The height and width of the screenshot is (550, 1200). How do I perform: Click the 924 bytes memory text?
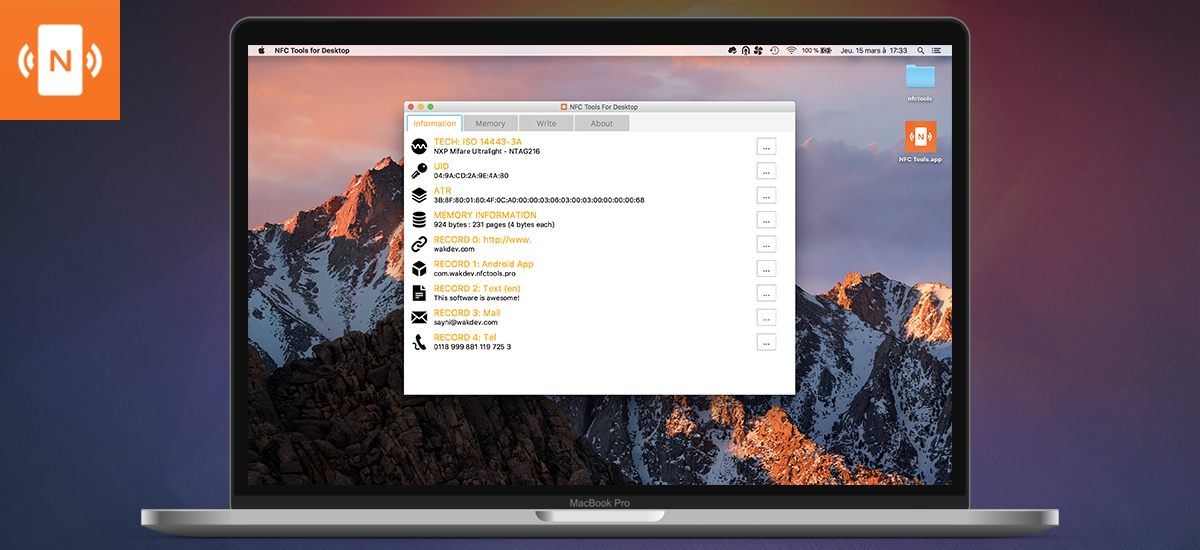pyautogui.click(x=494, y=225)
